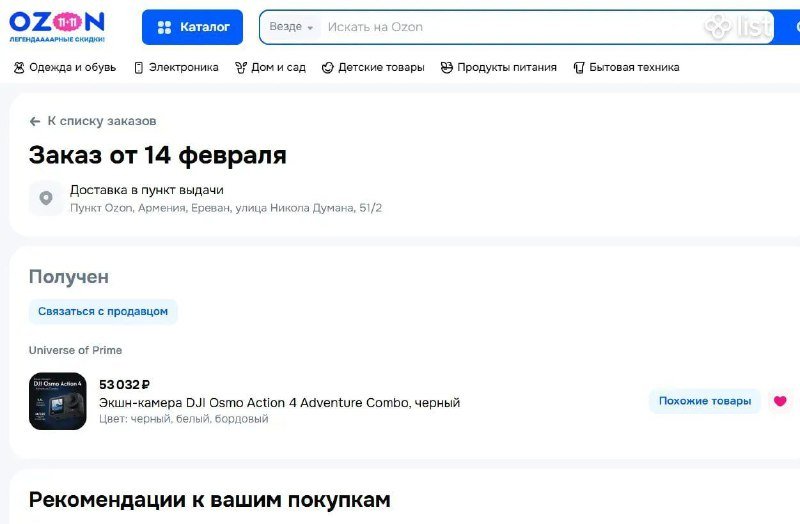Click the pickup point location pin icon

pyautogui.click(x=45, y=198)
